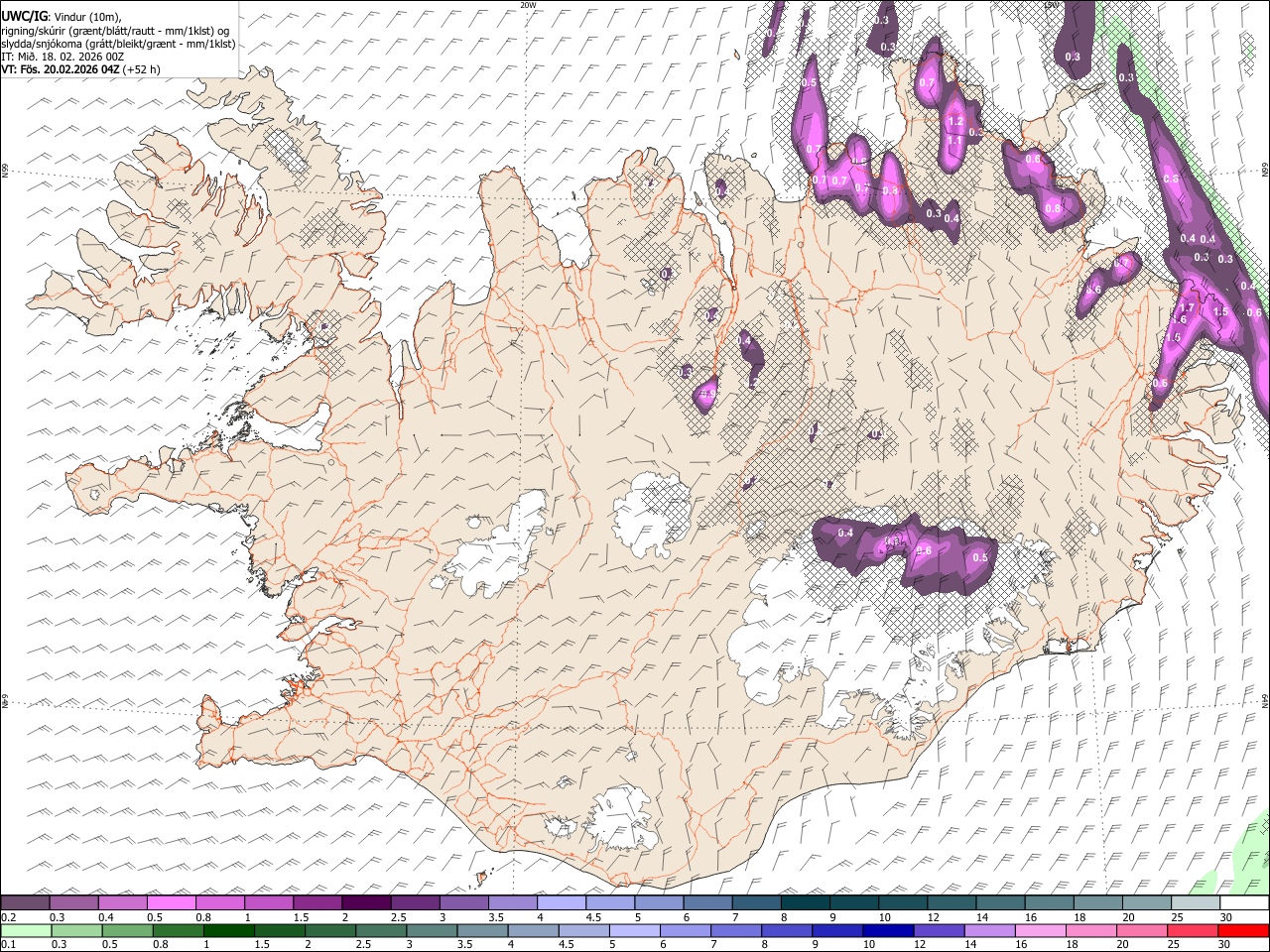1270x952 pixels.
Task: Choose the lower legend swatch labeled 2.5
Action: 380,930
